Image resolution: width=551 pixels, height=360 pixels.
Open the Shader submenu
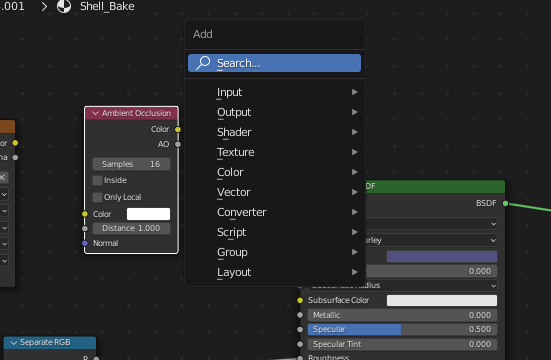pos(275,132)
